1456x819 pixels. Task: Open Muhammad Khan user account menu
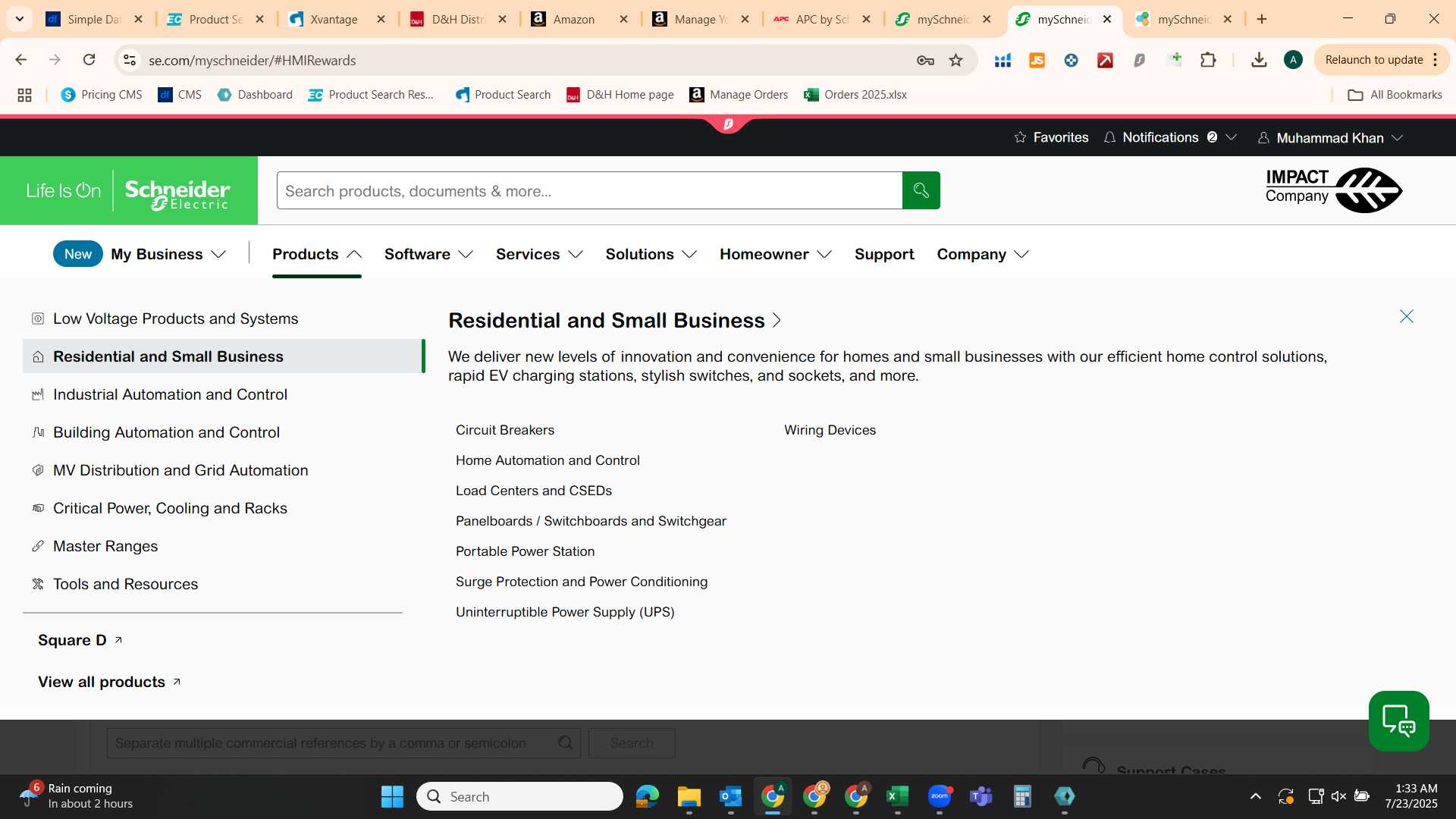coord(1330,138)
